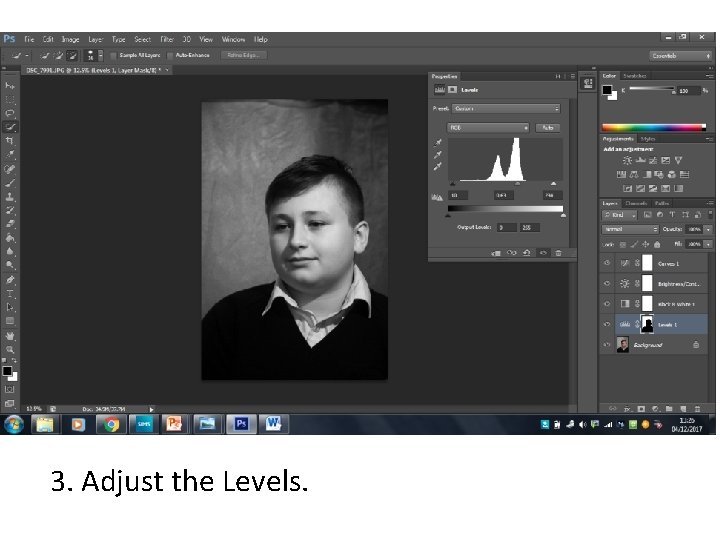This screenshot has height=540, width=720.
Task: Open the File menu
Action: (29, 39)
